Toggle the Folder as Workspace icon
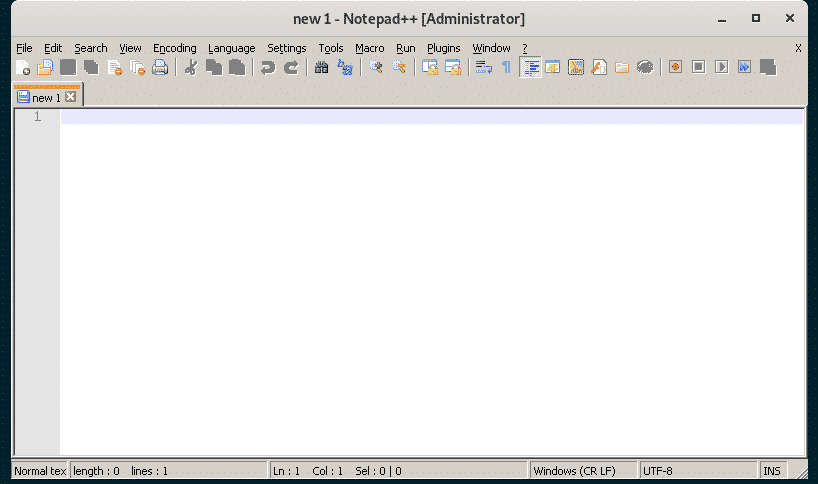This screenshot has height=484, width=818. click(622, 67)
